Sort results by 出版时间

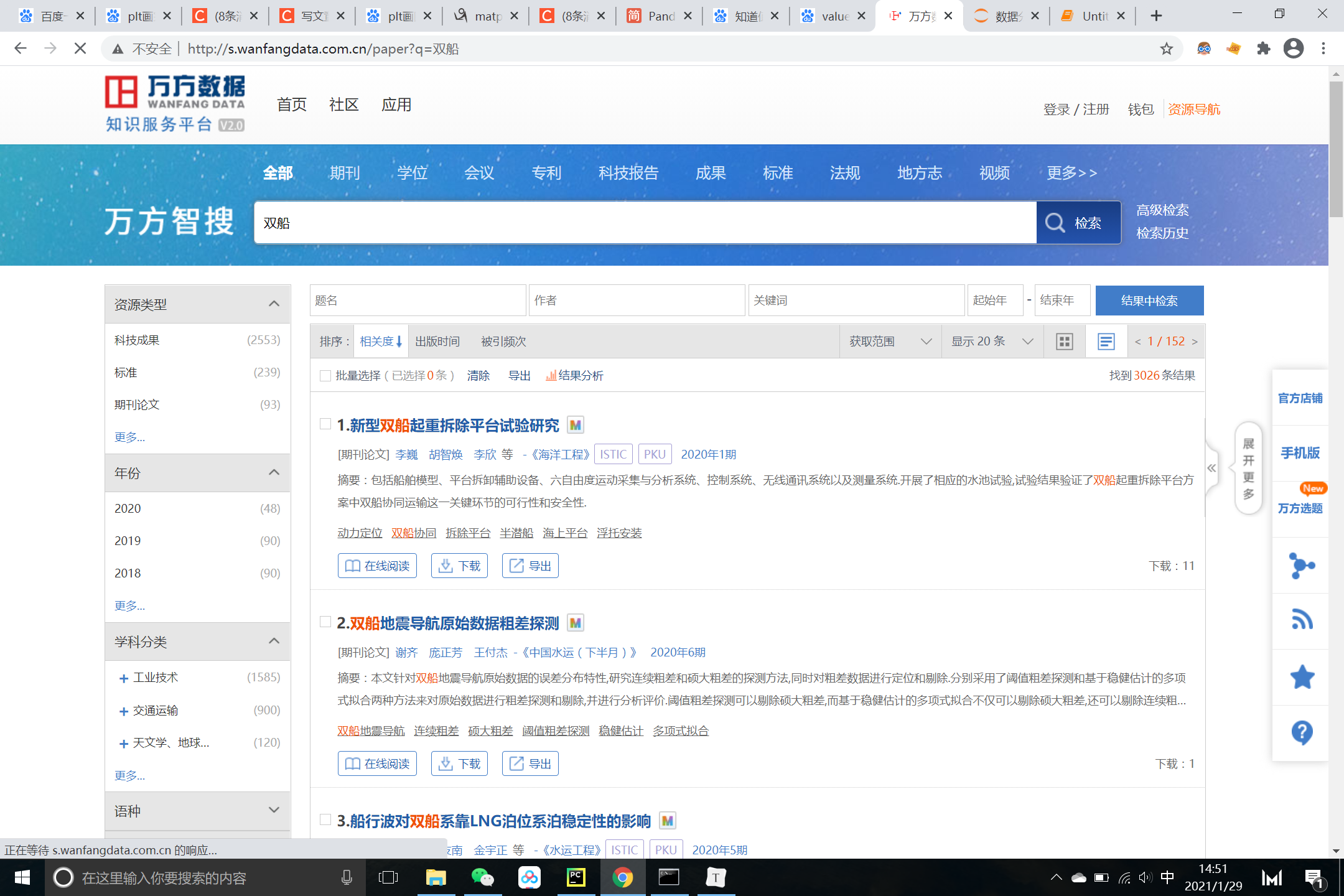pyautogui.click(x=437, y=342)
